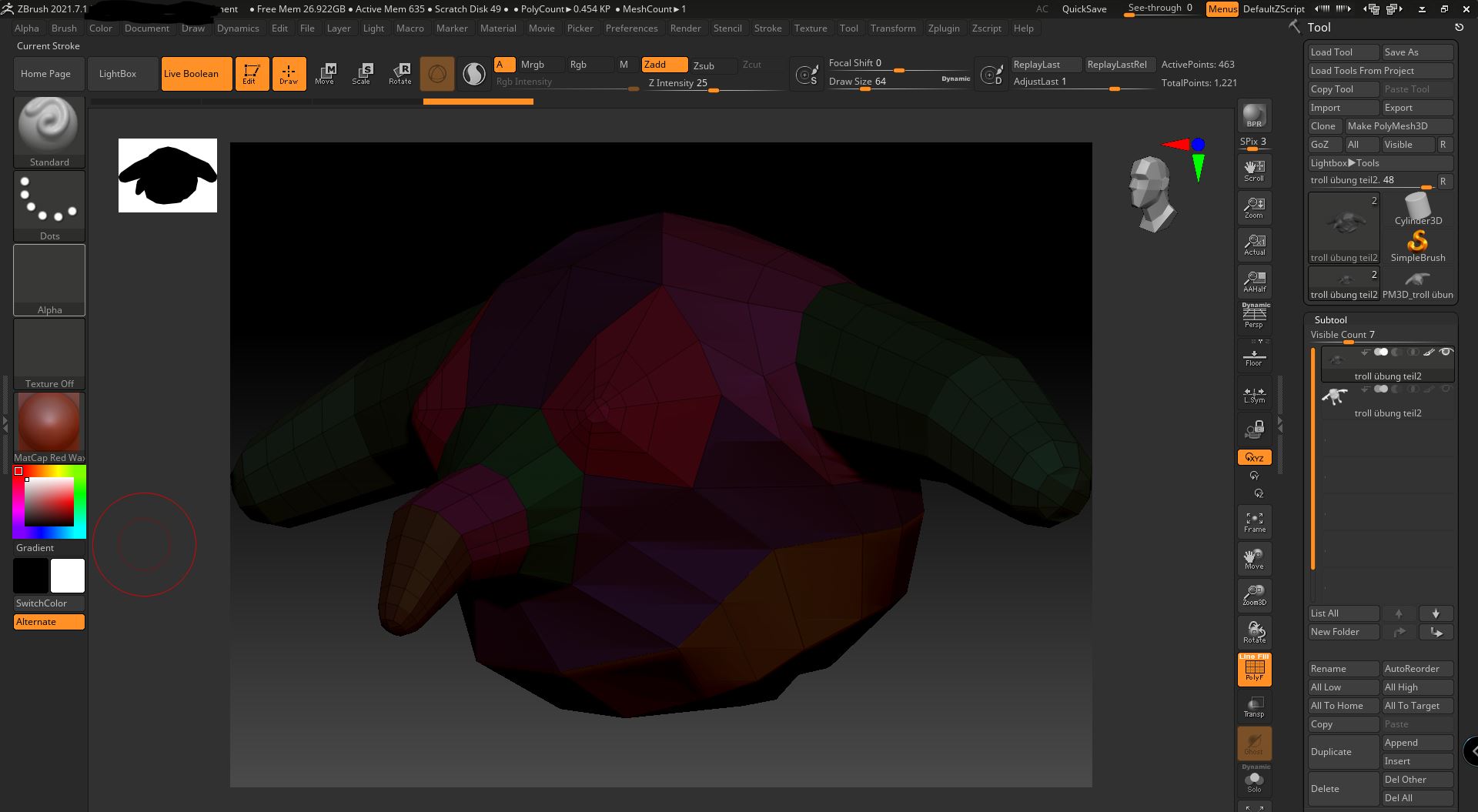
Task: Open the Stroke menu
Action: (767, 28)
